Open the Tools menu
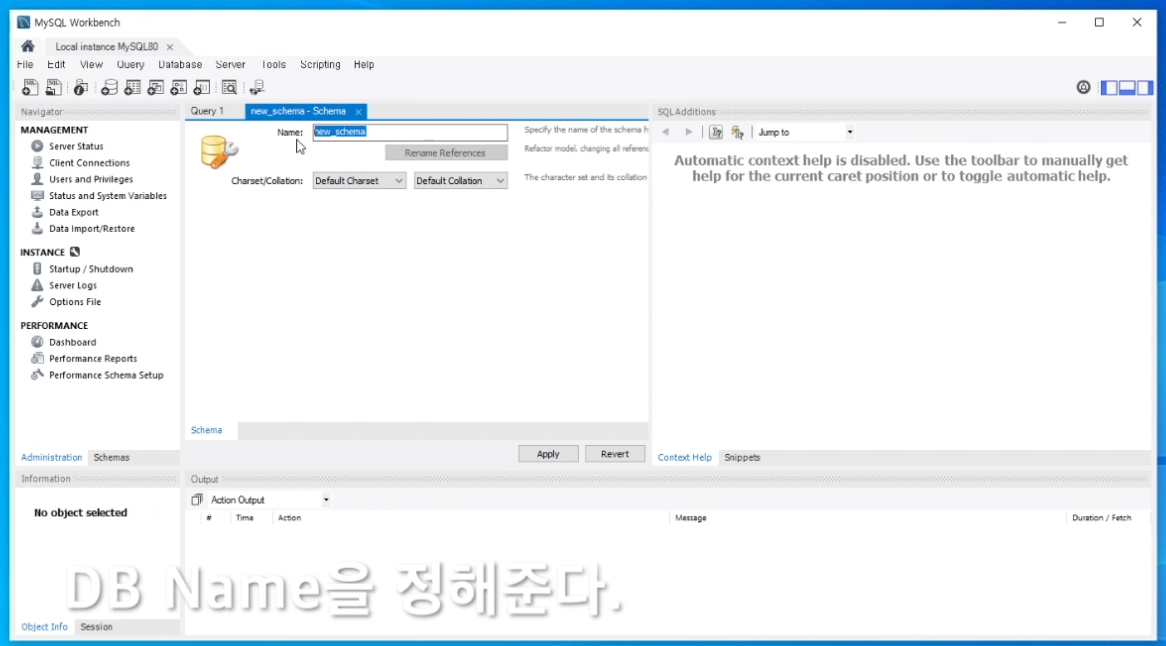1166x646 pixels. [x=273, y=65]
